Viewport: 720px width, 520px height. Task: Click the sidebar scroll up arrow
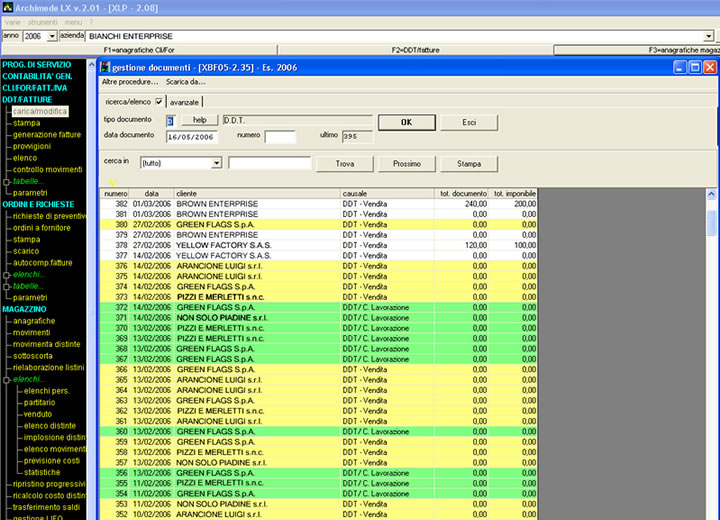pyautogui.click(x=91, y=65)
